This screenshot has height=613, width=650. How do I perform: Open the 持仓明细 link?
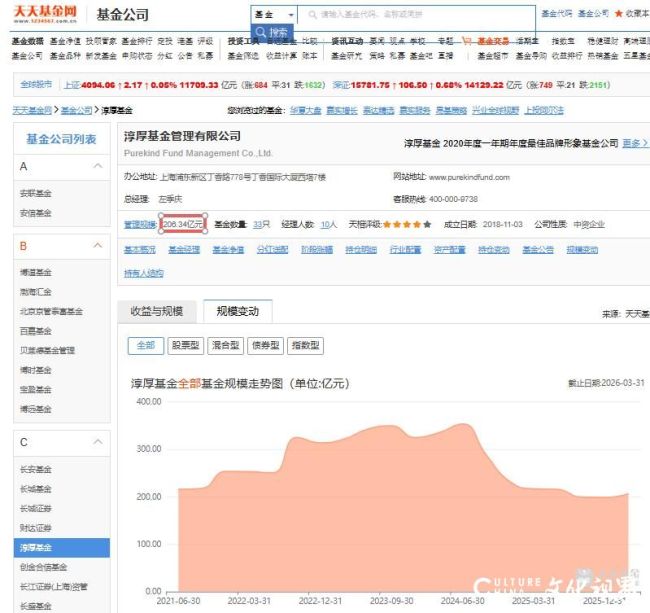tap(361, 250)
